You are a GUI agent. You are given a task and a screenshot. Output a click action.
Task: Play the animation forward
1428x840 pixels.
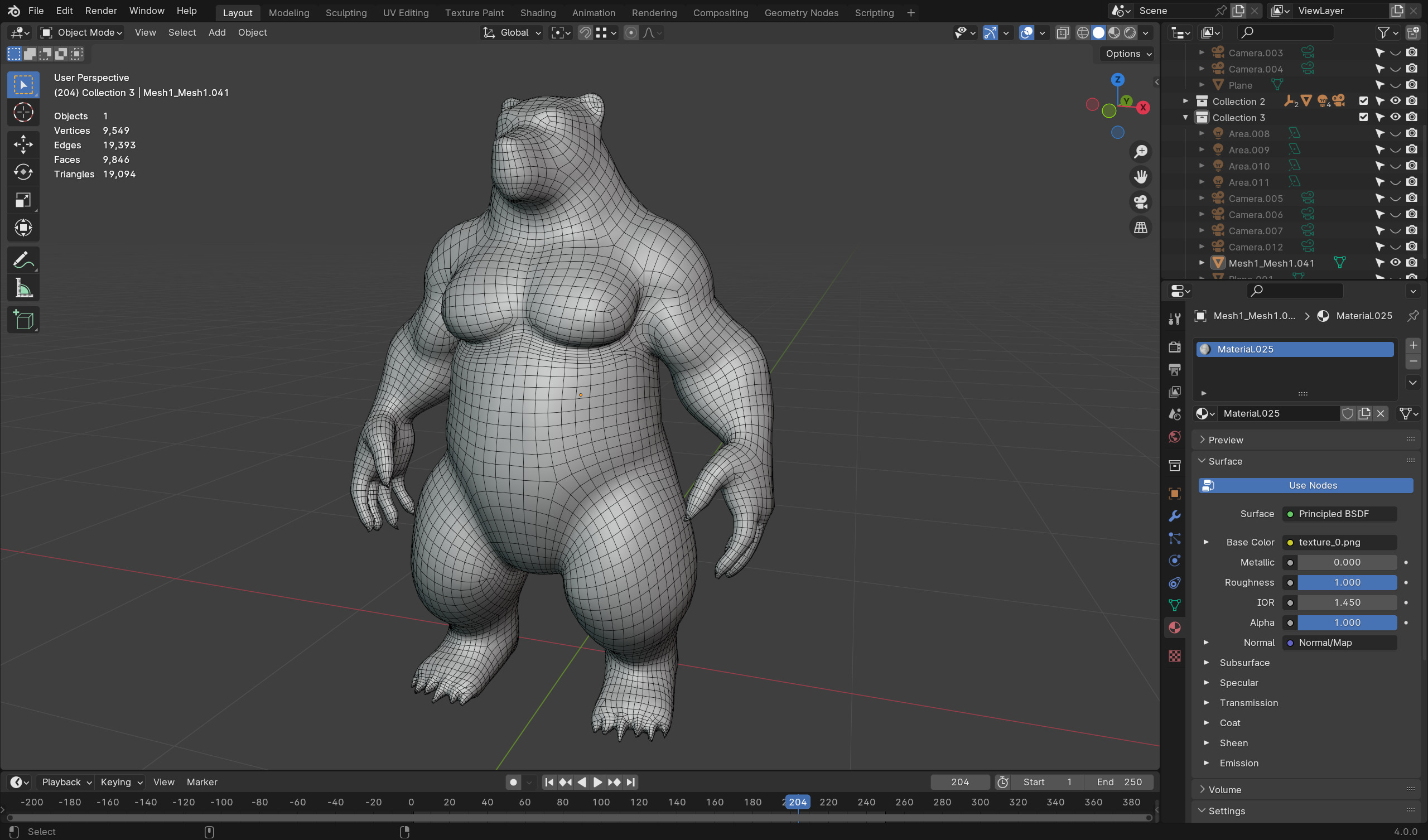597,782
